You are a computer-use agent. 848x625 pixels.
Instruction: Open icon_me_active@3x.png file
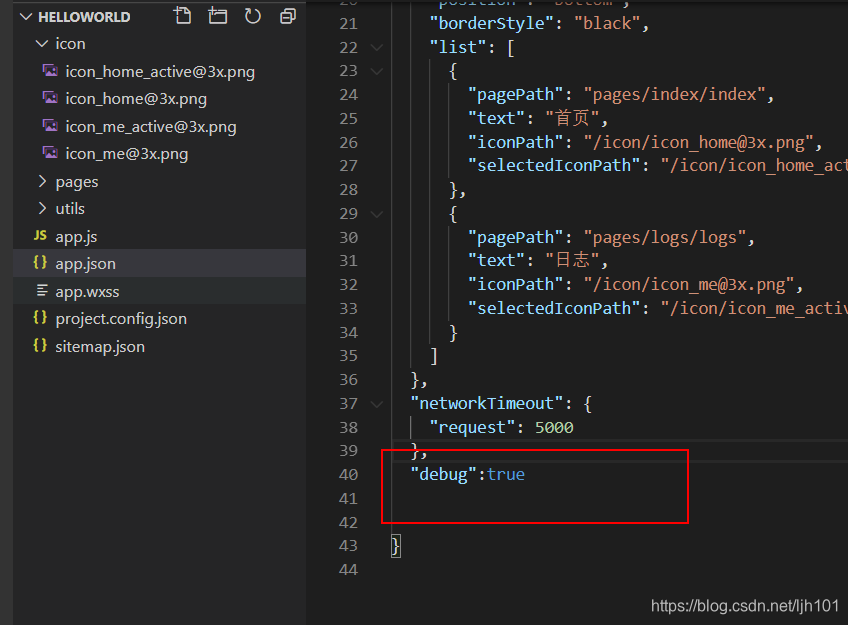[x=151, y=127]
